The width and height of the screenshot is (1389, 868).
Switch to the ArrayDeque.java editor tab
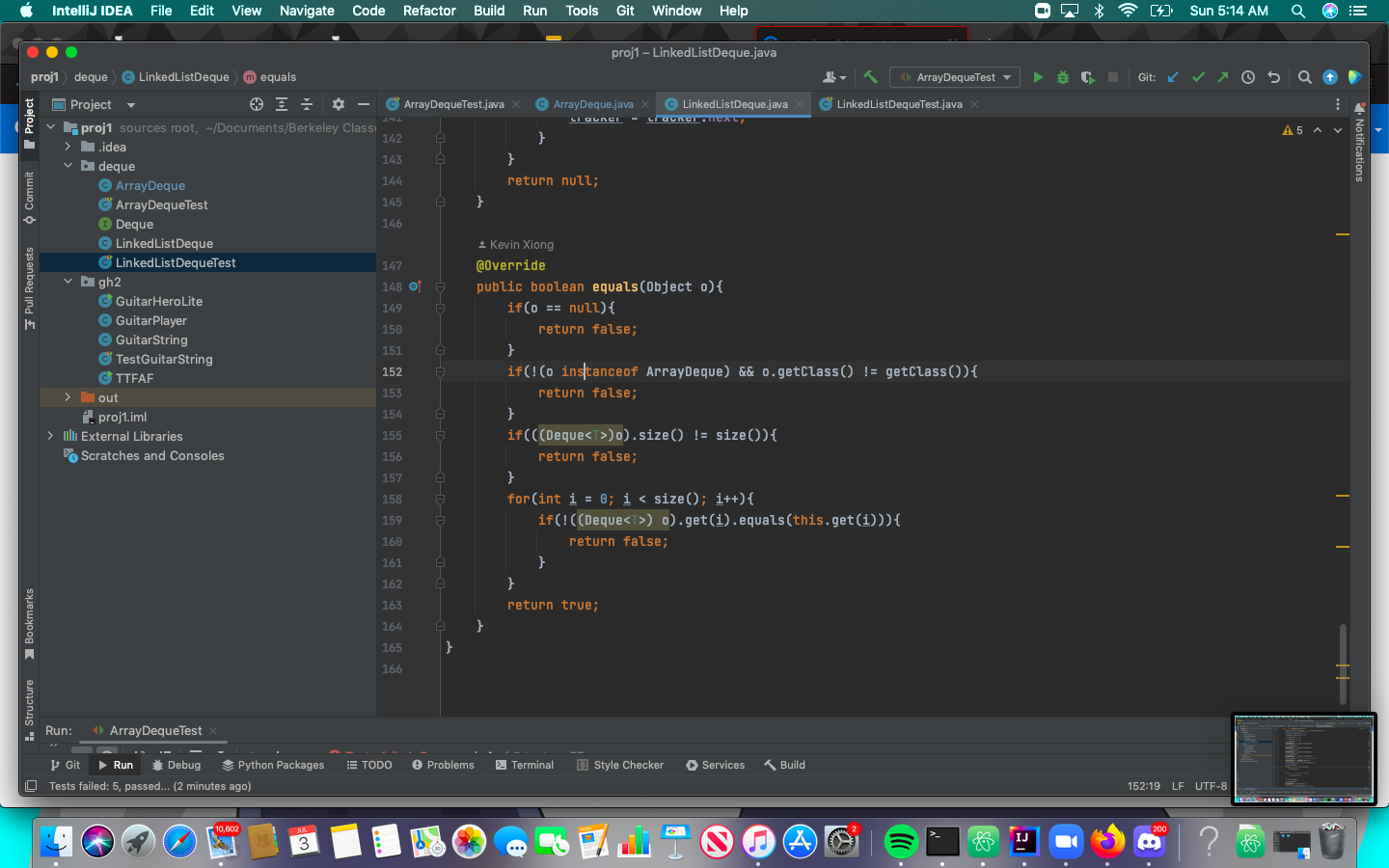[x=592, y=104]
